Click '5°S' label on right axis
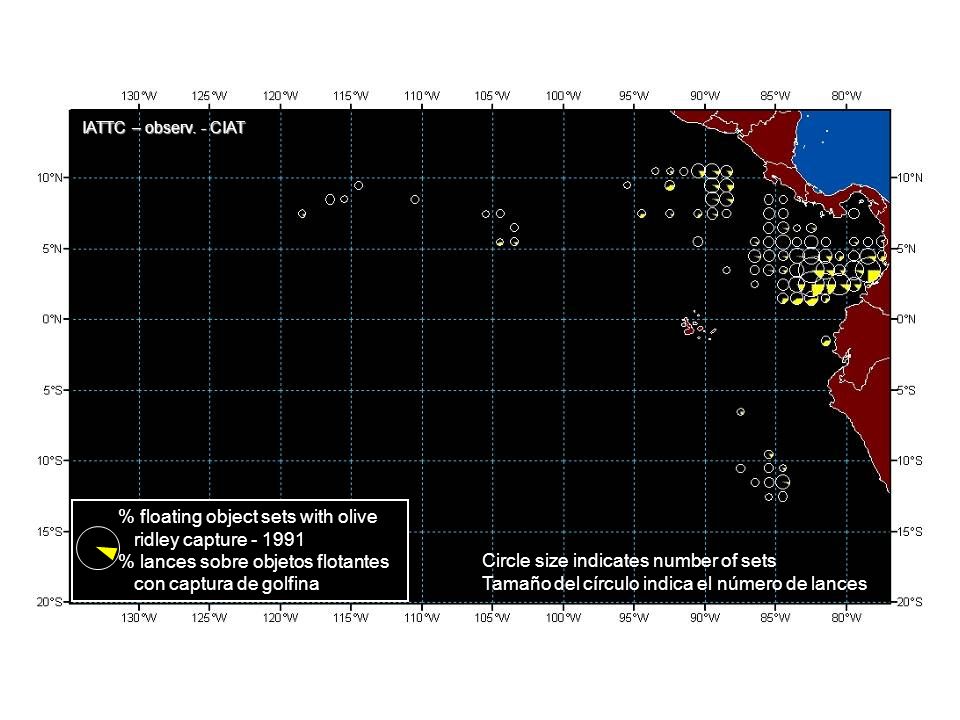Image resolution: width=960 pixels, height=720 pixels. point(906,390)
